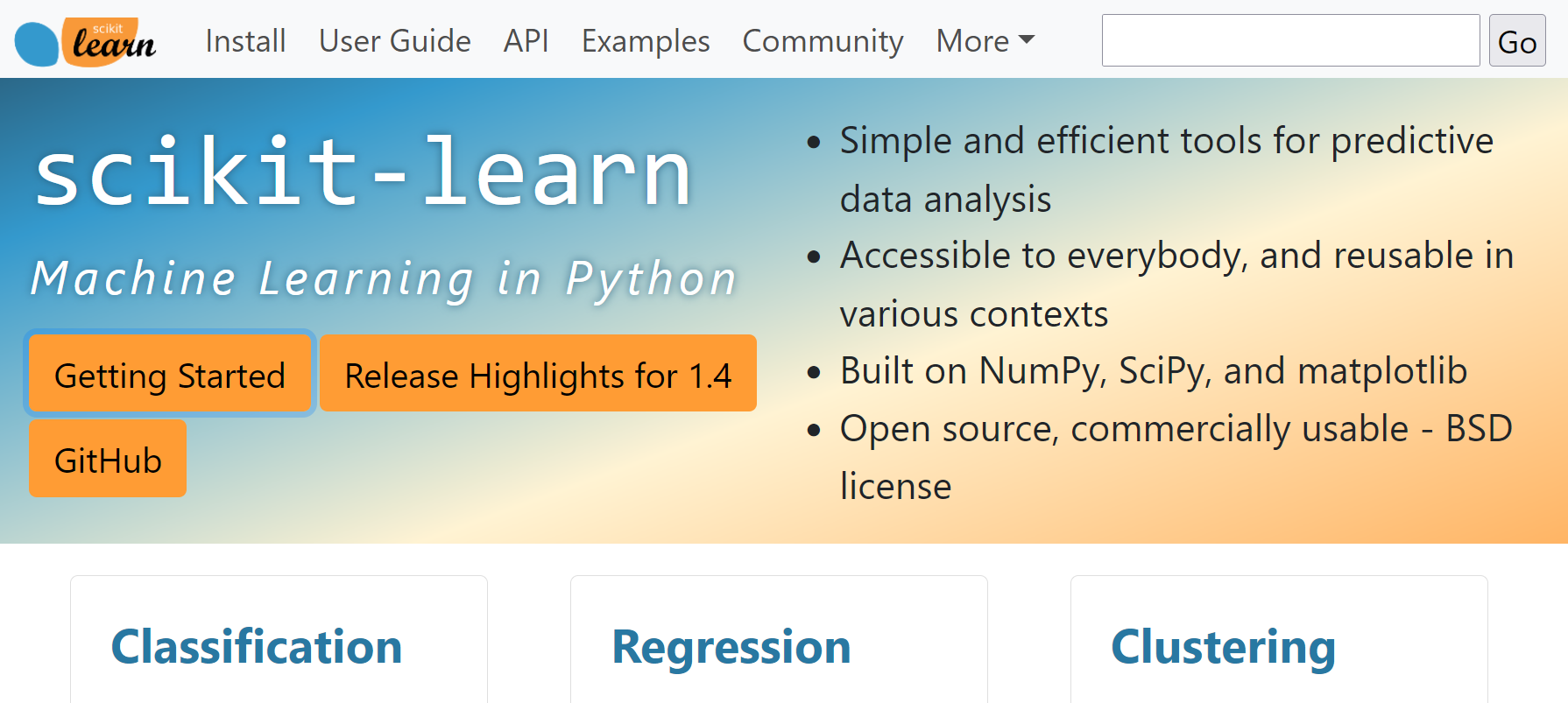Viewport: 1568px width, 703px height.
Task: Click the scikit-learn logo icon
Action: (85, 42)
